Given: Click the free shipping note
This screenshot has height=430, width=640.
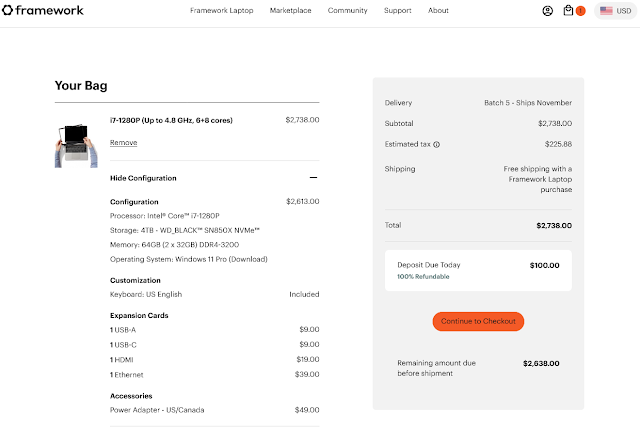Looking at the screenshot, I should (x=537, y=179).
